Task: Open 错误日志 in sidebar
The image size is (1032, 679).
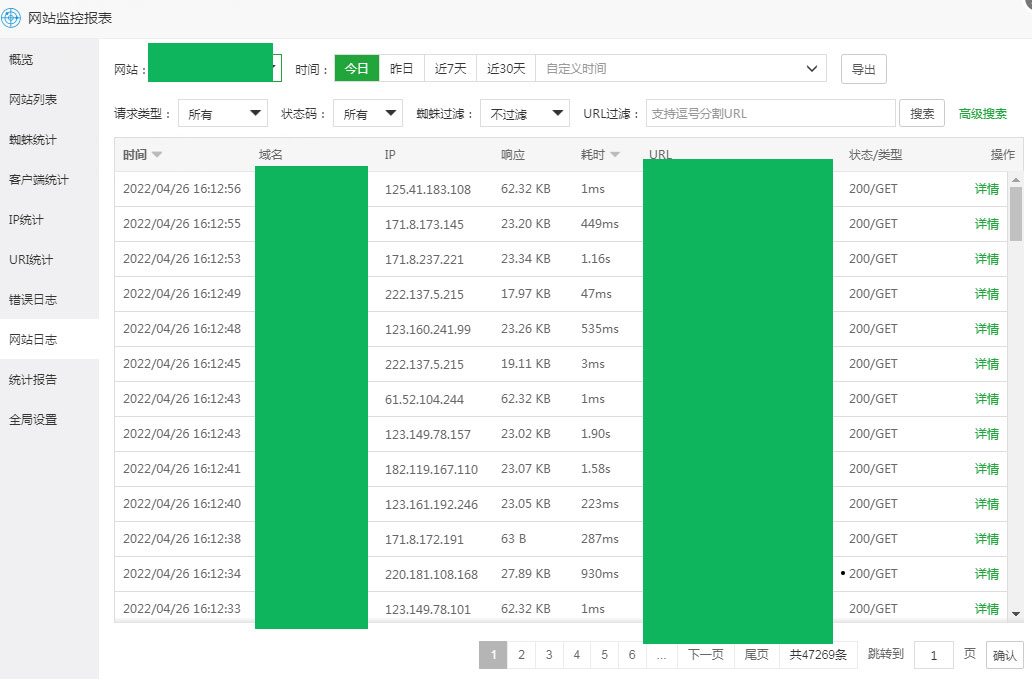Action: point(33,299)
